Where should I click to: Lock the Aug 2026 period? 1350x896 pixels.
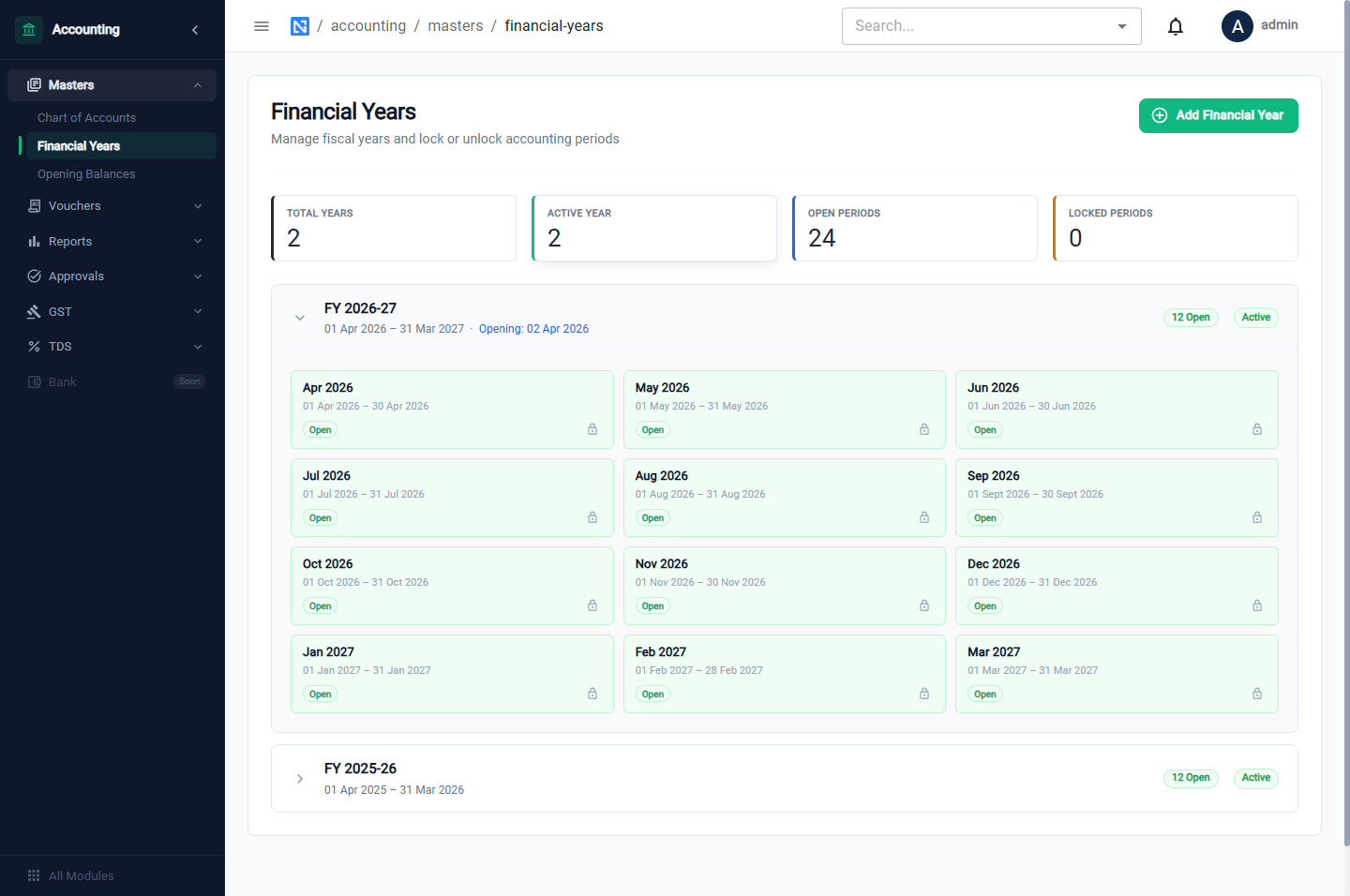tap(924, 517)
